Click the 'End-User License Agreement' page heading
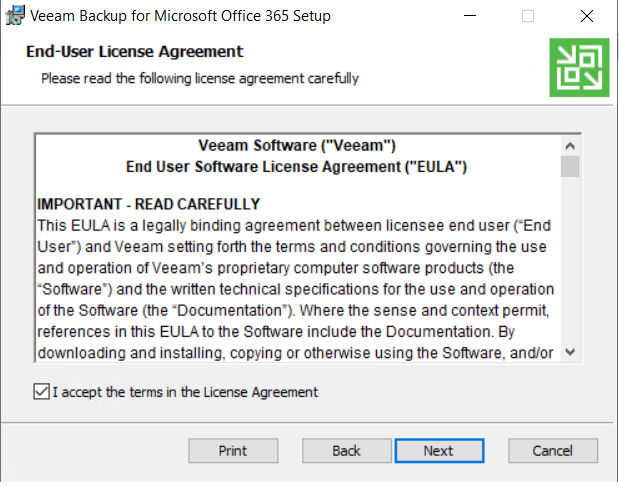Viewport: 619px width, 487px height. coord(135,52)
